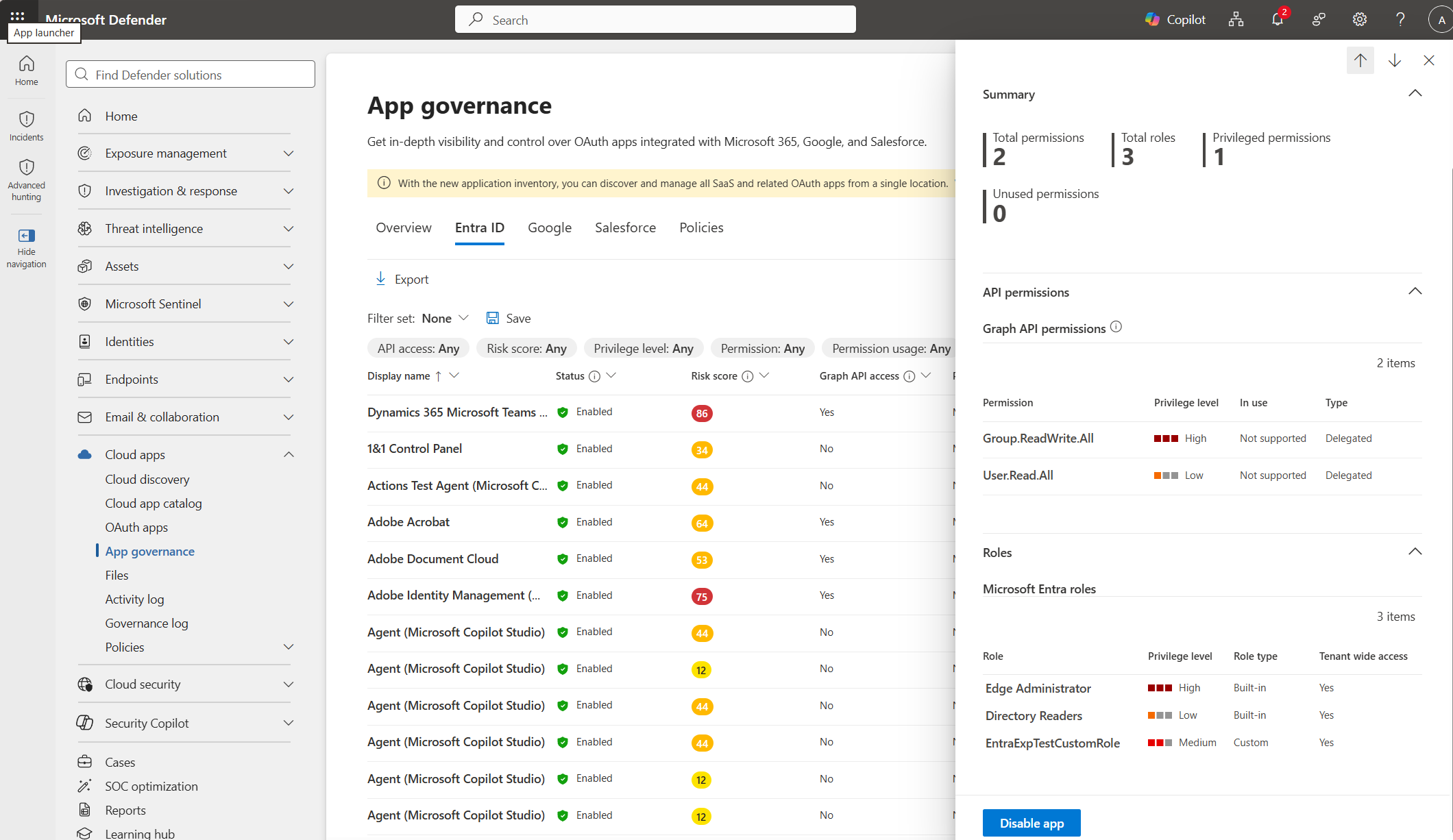The image size is (1453, 840).
Task: Expand Threat intelligence menu
Action: (x=289, y=229)
